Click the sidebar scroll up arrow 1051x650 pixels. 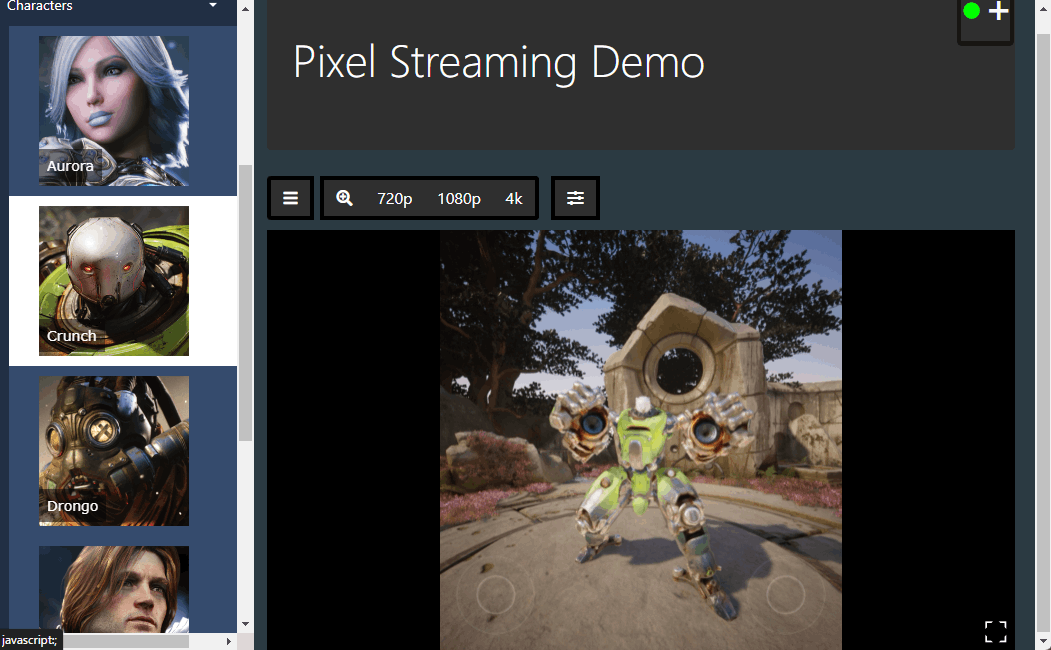[x=245, y=9]
